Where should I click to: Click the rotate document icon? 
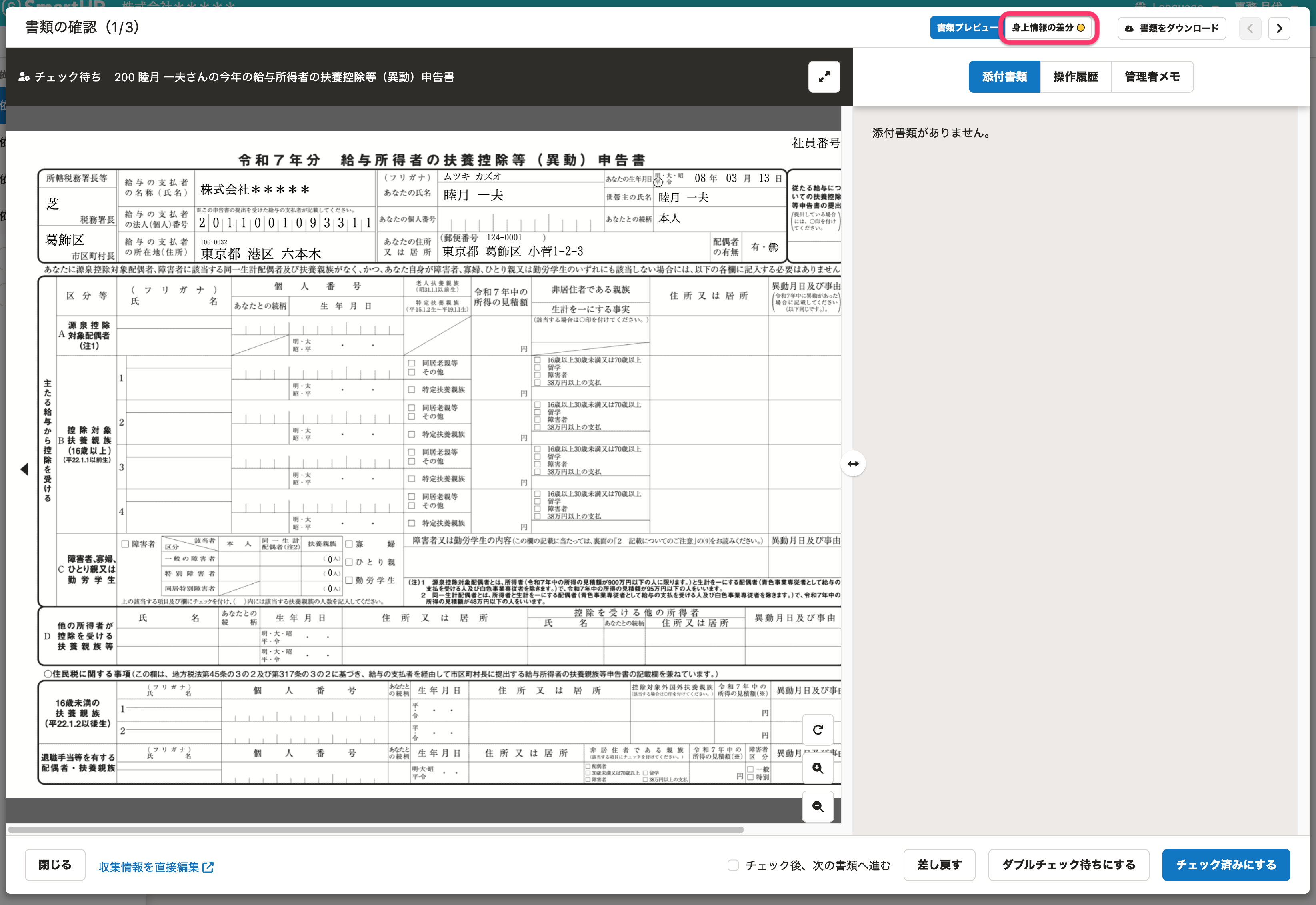(x=817, y=730)
